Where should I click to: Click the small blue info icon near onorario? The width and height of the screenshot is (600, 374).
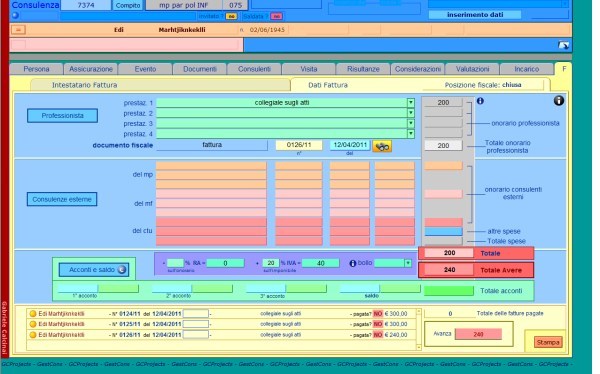click(x=480, y=101)
